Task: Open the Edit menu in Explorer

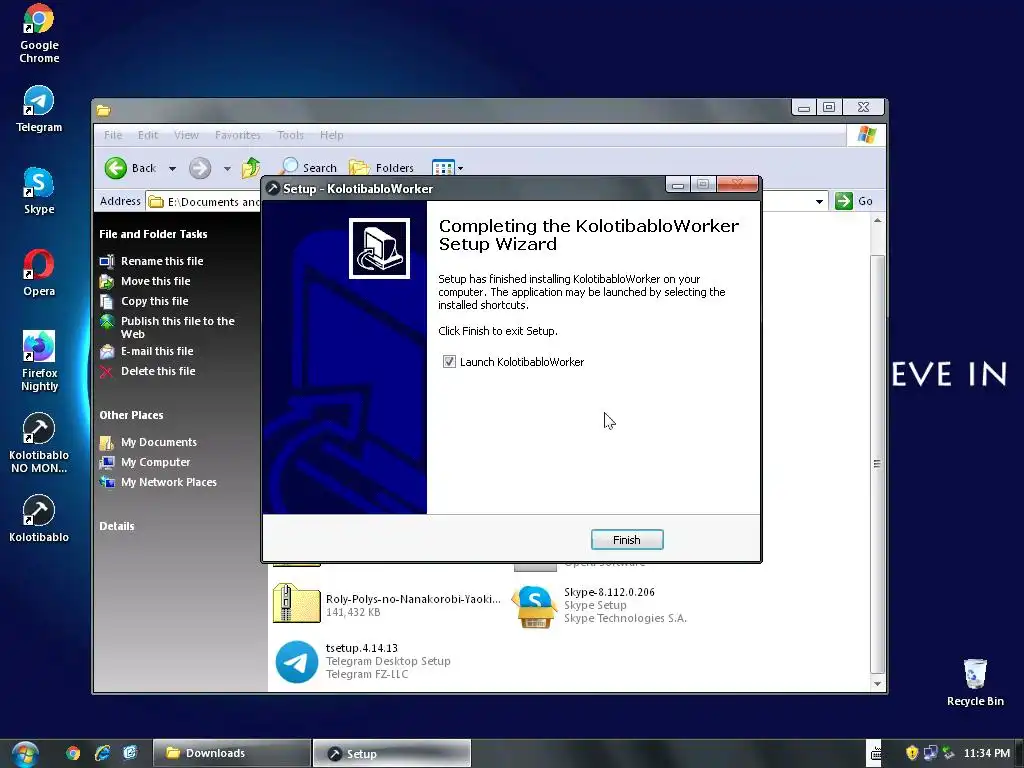Action: 148,135
